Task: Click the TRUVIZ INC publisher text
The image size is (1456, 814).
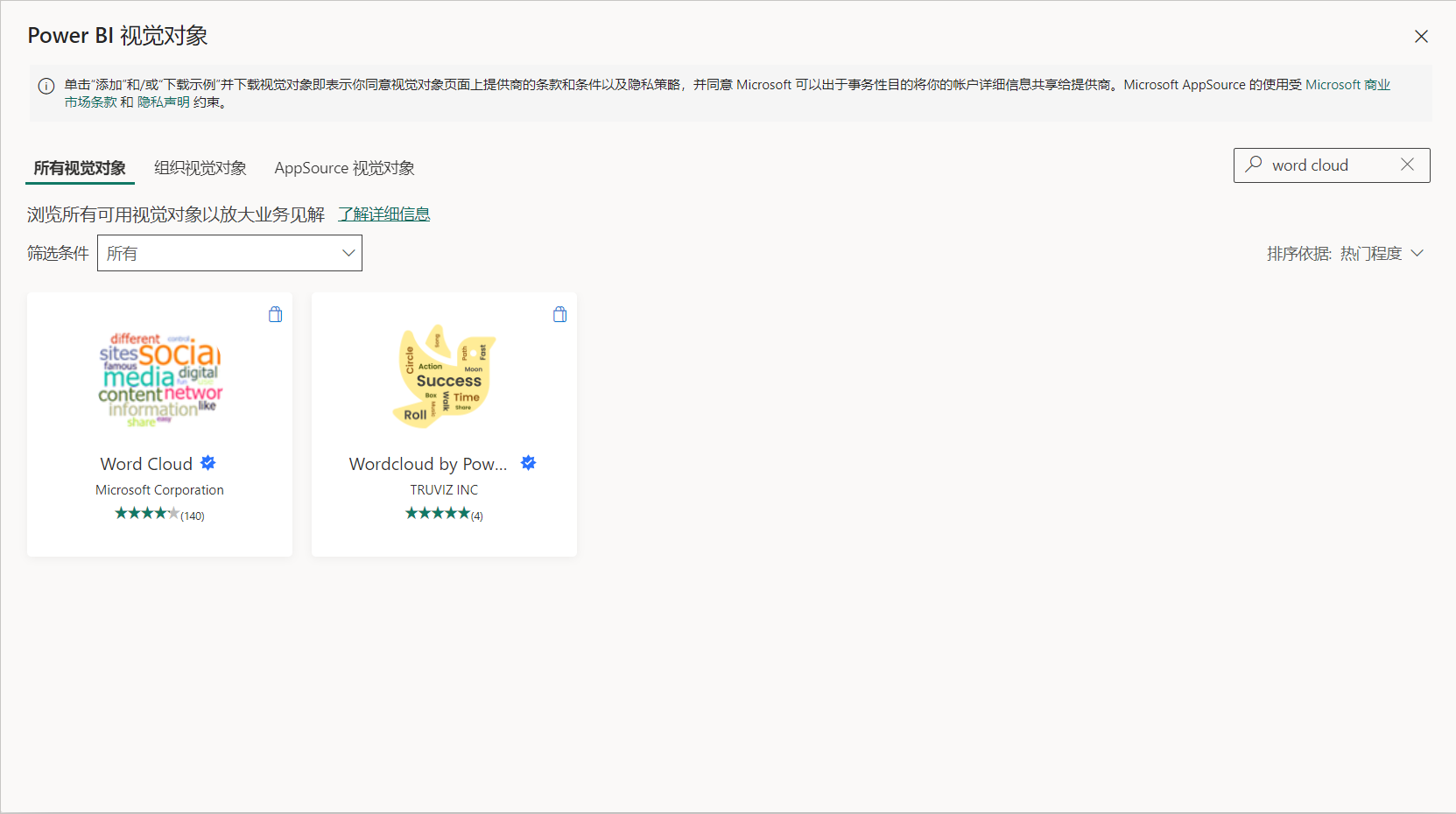Action: [x=444, y=490]
